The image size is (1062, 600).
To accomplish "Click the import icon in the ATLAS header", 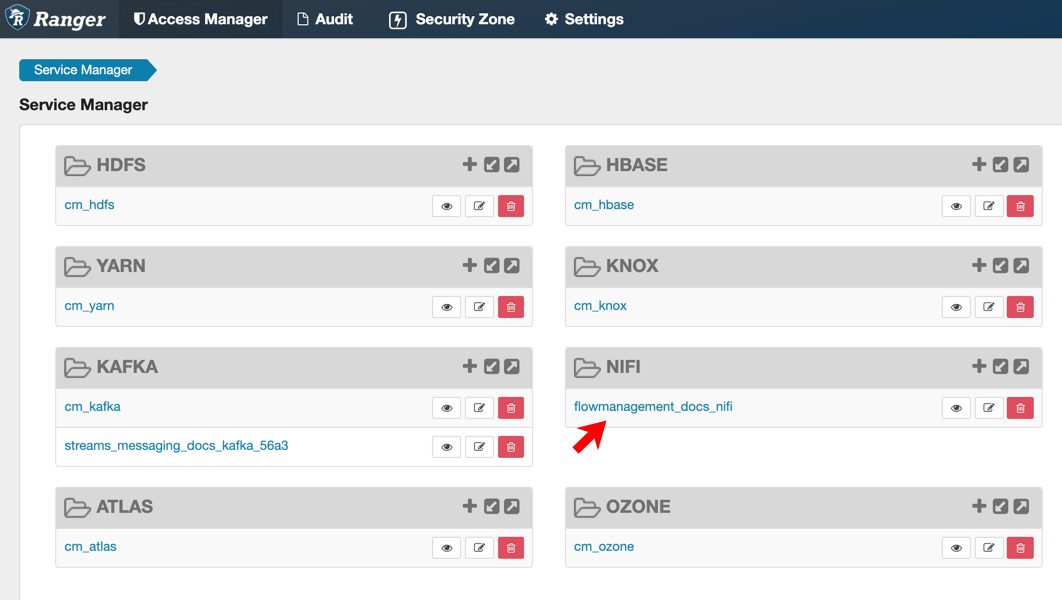I will (492, 507).
